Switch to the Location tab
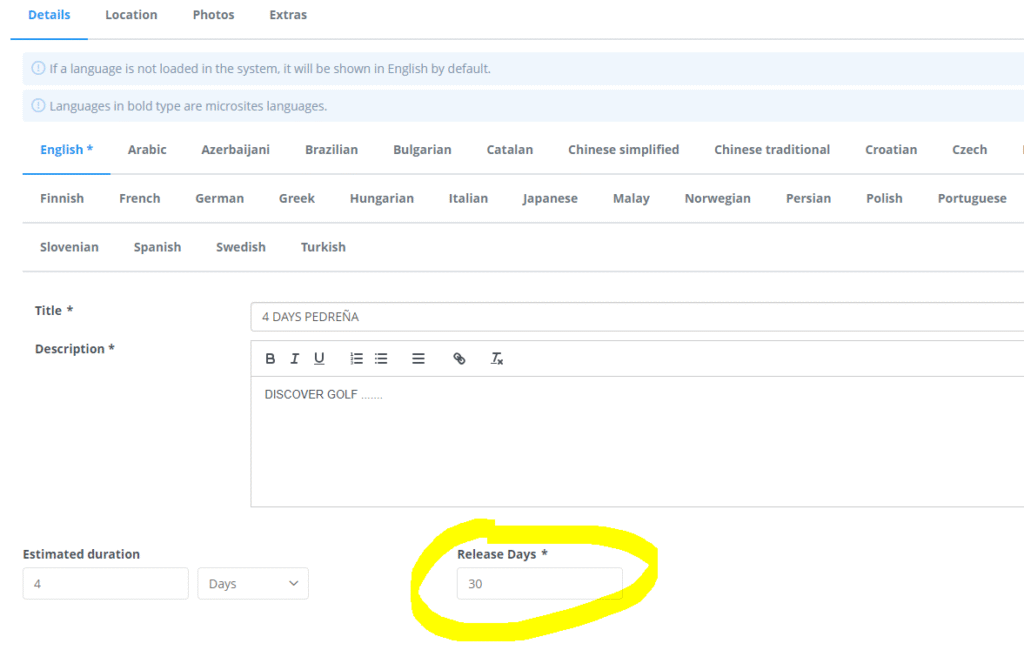 click(x=131, y=15)
